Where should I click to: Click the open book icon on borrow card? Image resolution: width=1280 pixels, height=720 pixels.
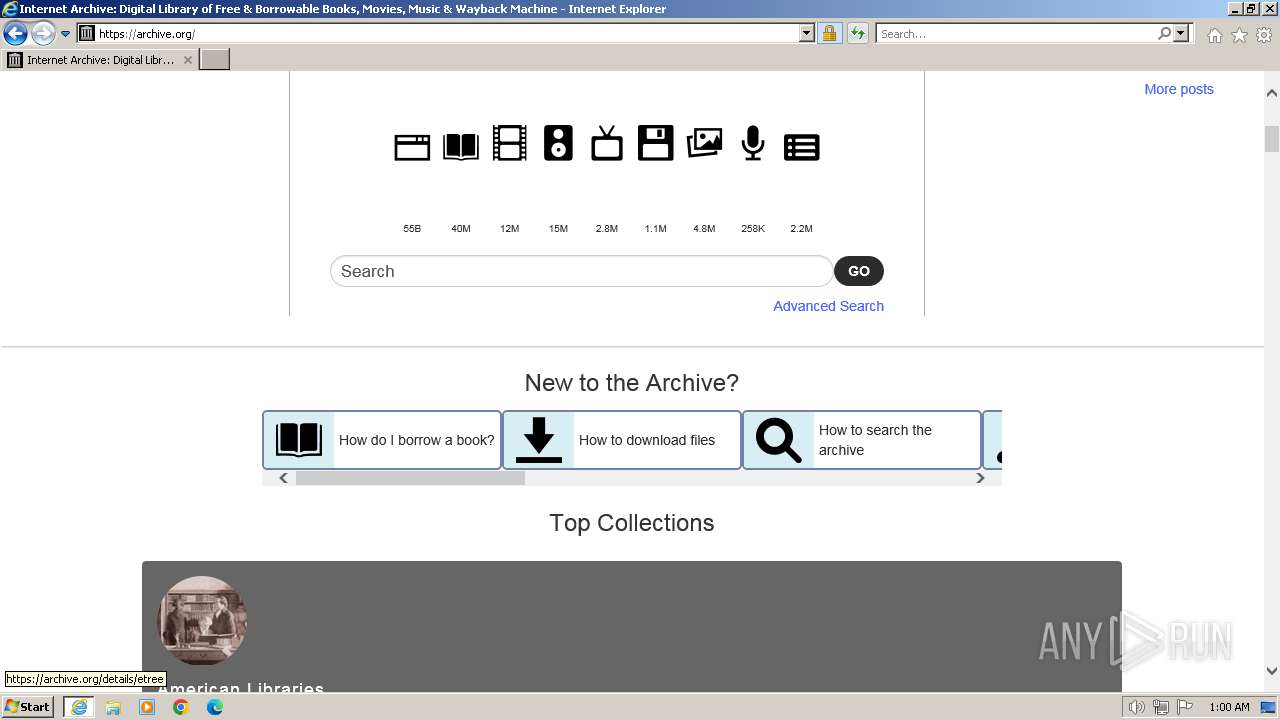(x=299, y=440)
